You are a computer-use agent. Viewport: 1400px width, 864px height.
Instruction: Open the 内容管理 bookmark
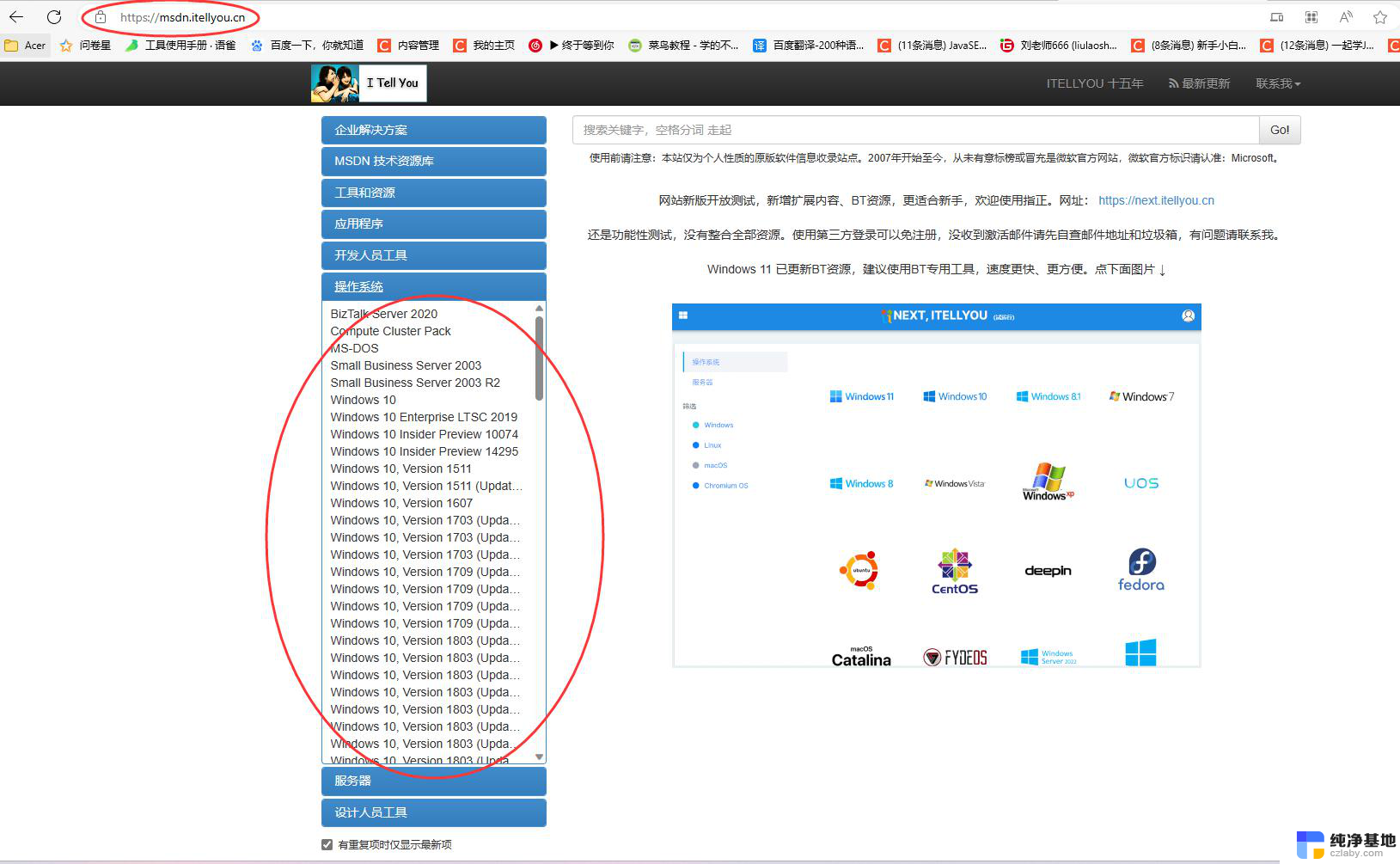pos(409,46)
